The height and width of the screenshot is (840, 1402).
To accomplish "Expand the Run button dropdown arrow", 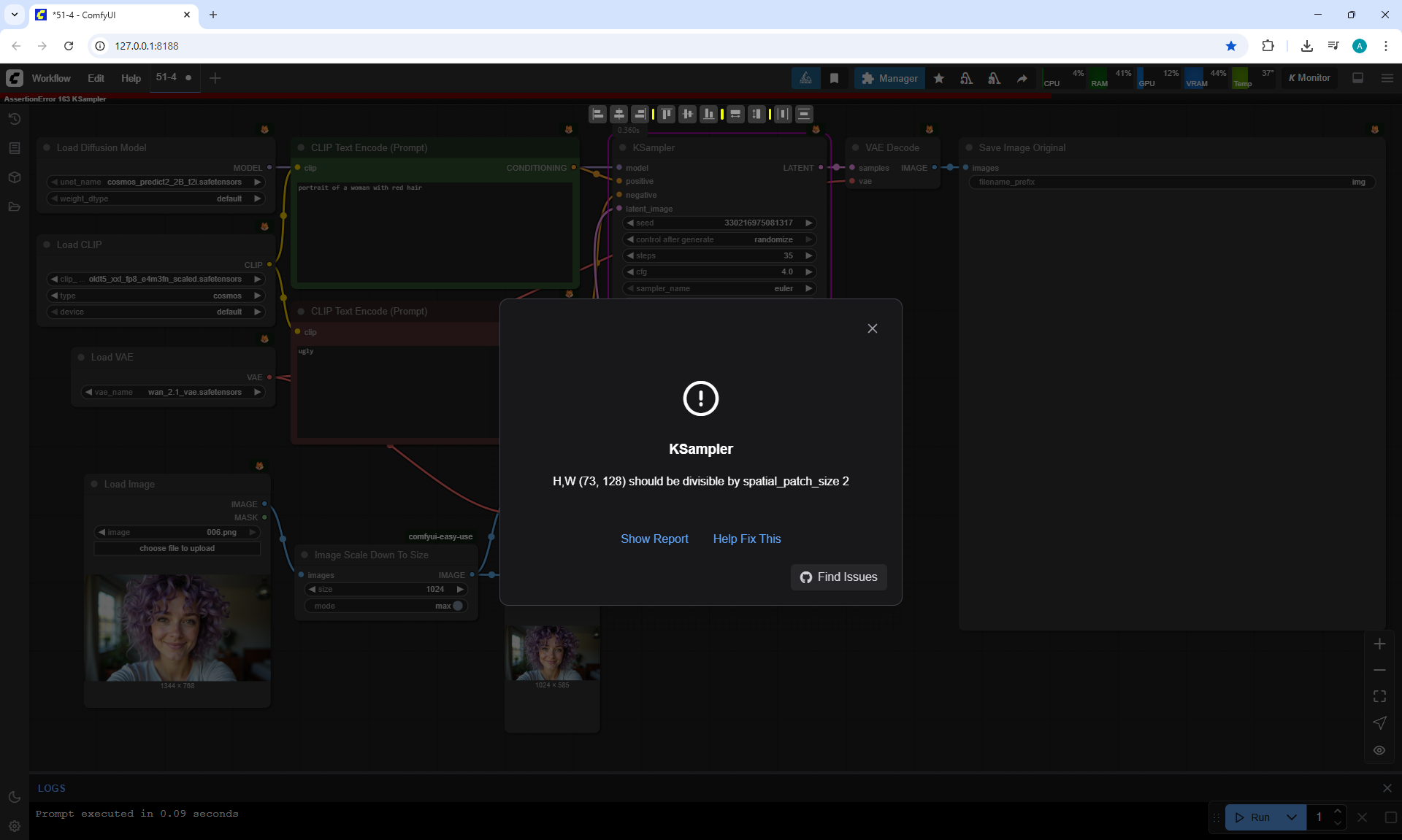I will [x=1291, y=817].
